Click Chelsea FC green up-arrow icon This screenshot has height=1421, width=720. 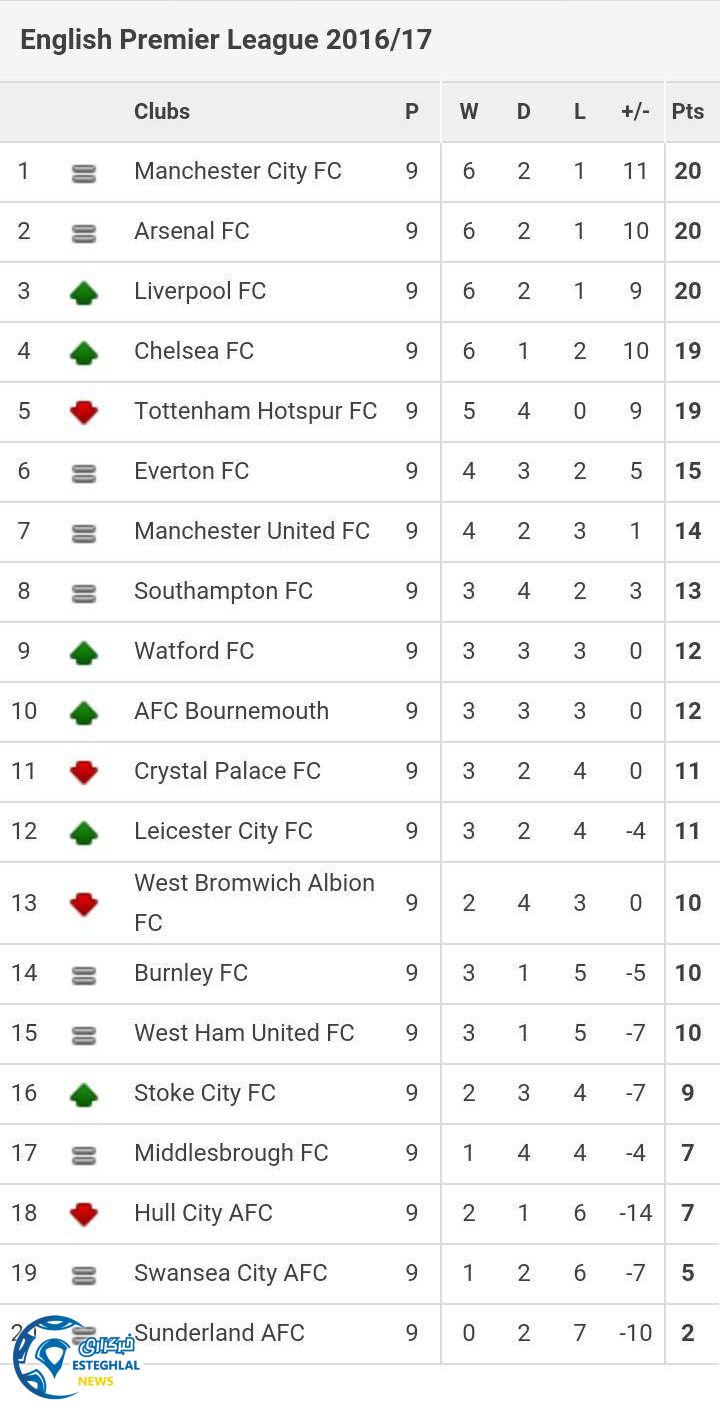click(x=84, y=352)
